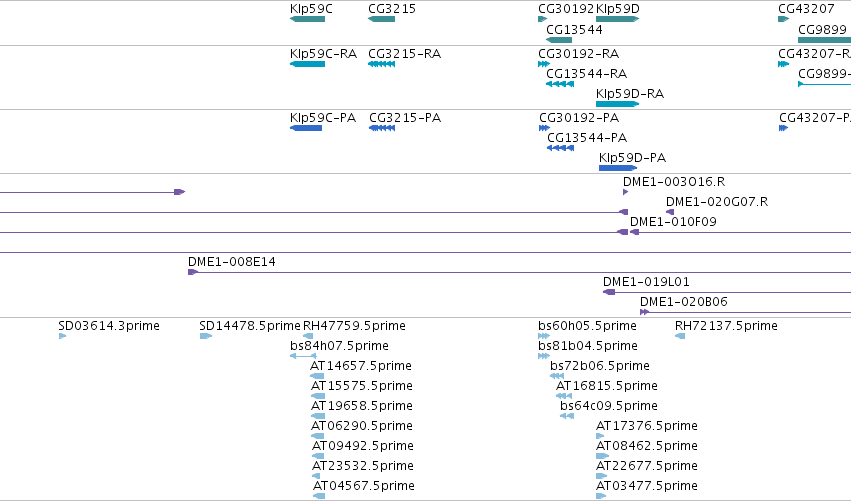Screen dimensions: 851x501
Task: Select the CG9899 gene feature
Action: click(x=824, y=40)
